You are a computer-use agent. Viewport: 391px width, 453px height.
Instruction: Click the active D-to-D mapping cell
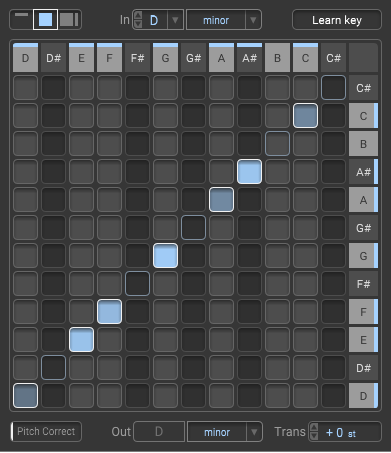coord(25,396)
